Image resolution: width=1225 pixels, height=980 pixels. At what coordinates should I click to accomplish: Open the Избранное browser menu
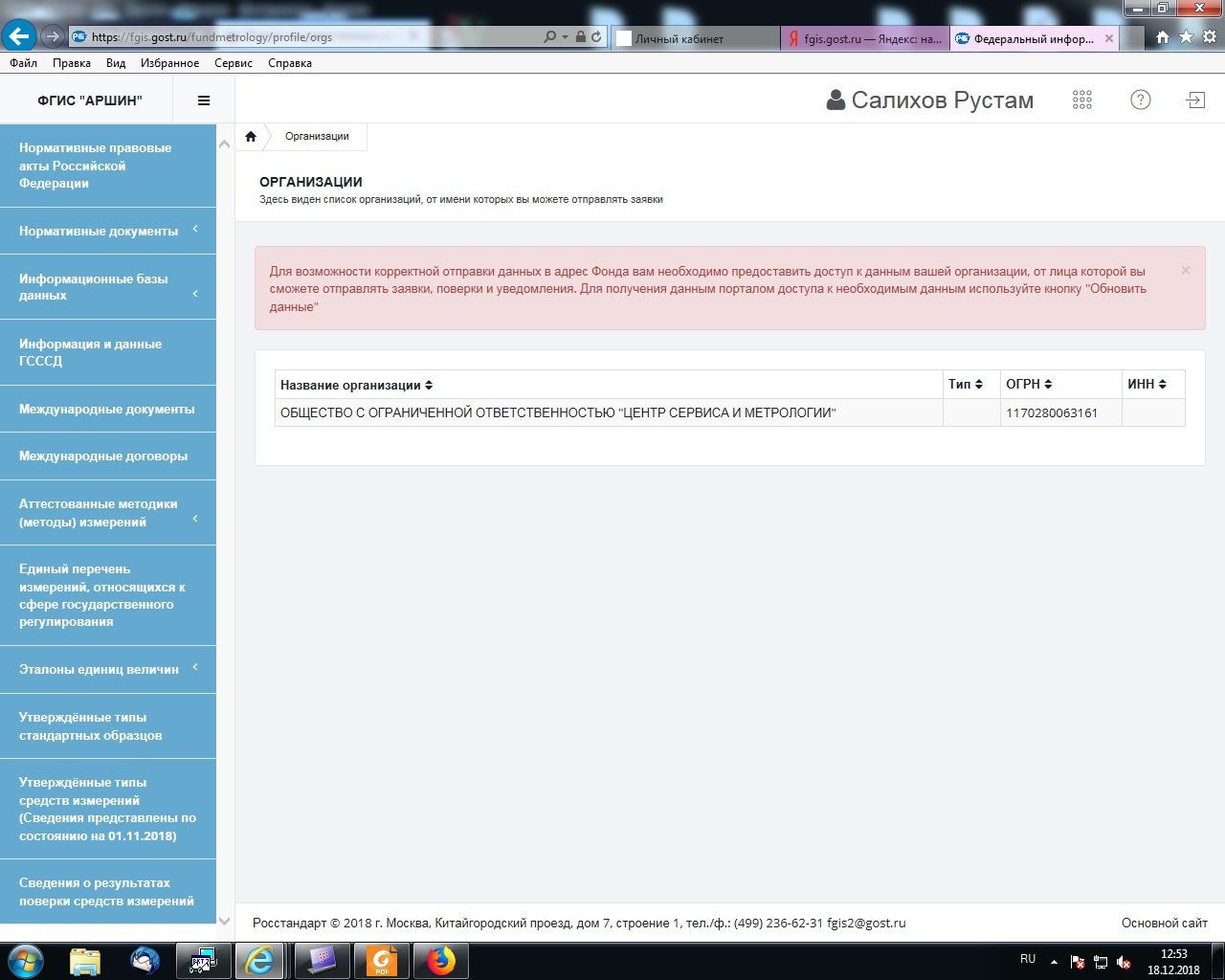169,63
